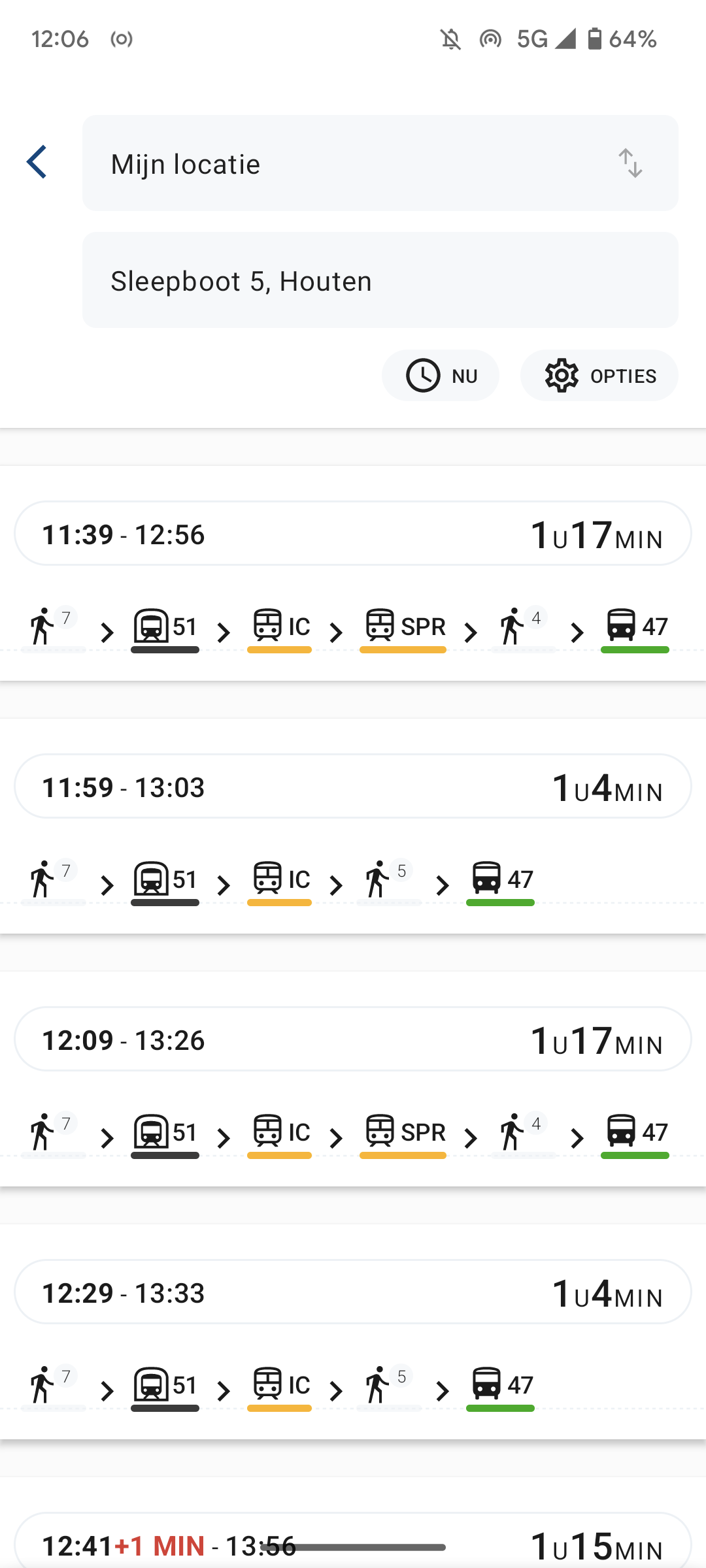The height and width of the screenshot is (1568, 706).
Task: Tap the back arrow icon
Action: coord(37,162)
